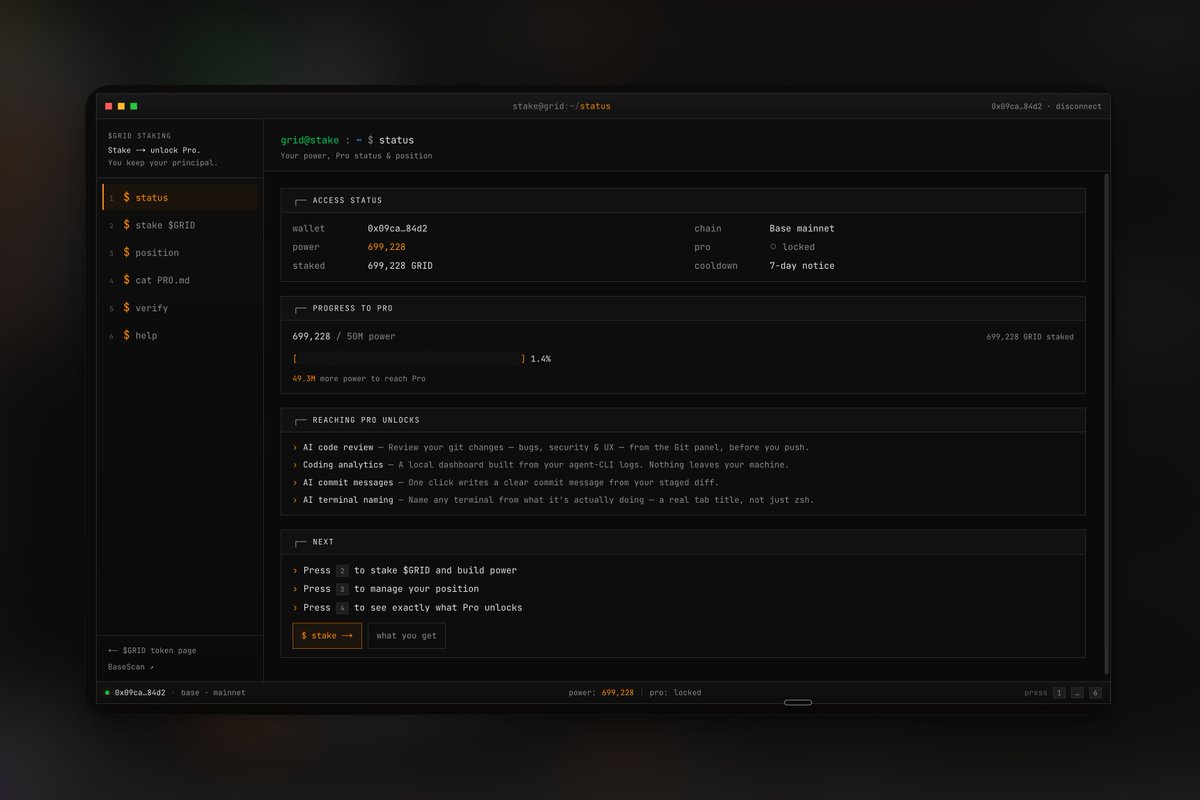Viewport: 1200px width, 800px height.
Task: Click the wallet address in the title bar
Action: click(x=1016, y=106)
